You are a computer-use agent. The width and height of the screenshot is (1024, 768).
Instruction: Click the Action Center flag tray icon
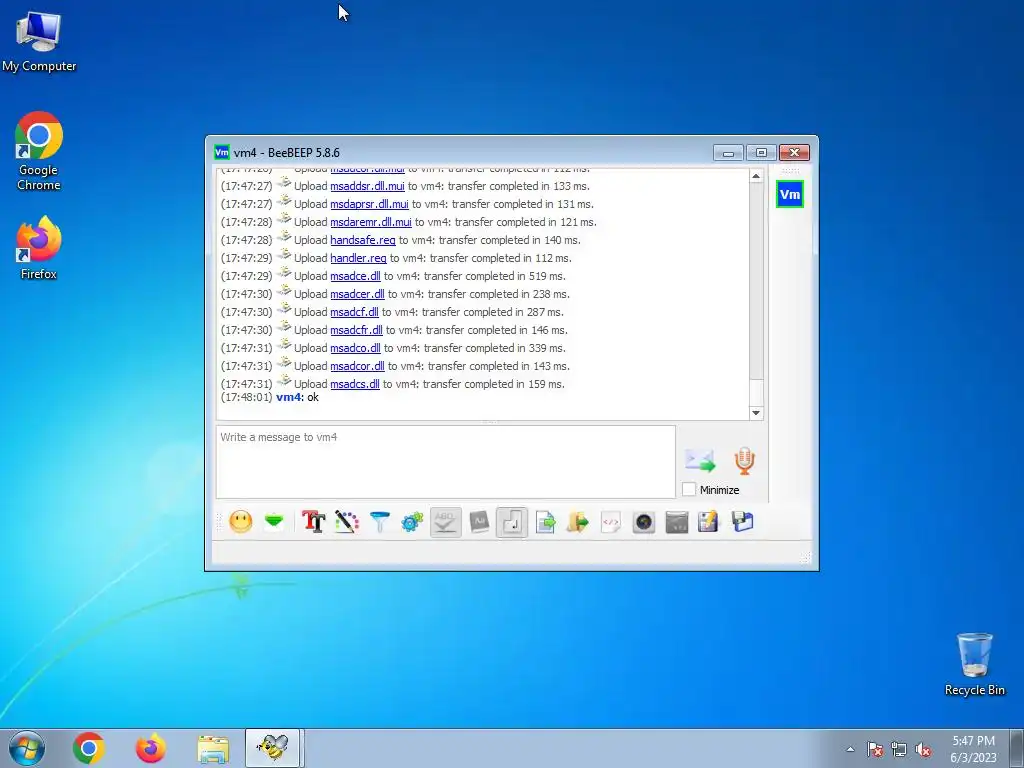click(x=875, y=749)
